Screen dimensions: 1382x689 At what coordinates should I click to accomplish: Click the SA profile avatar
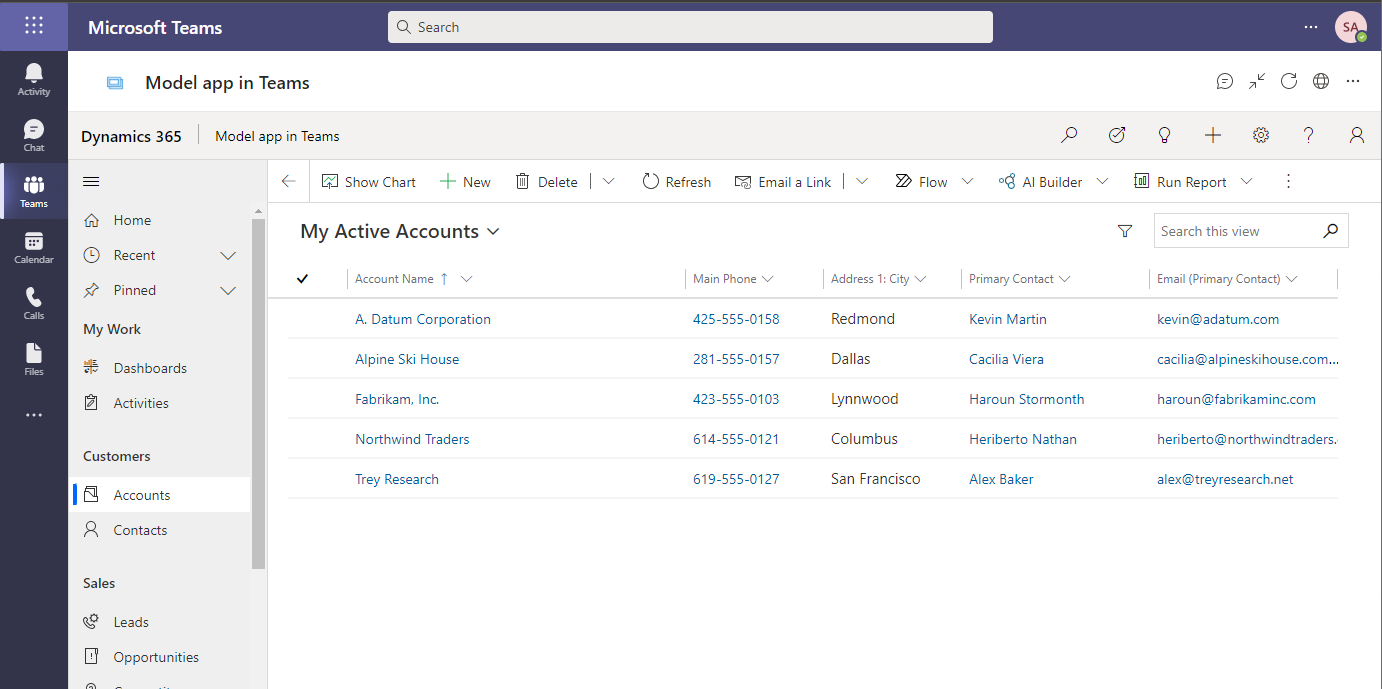(x=1350, y=27)
